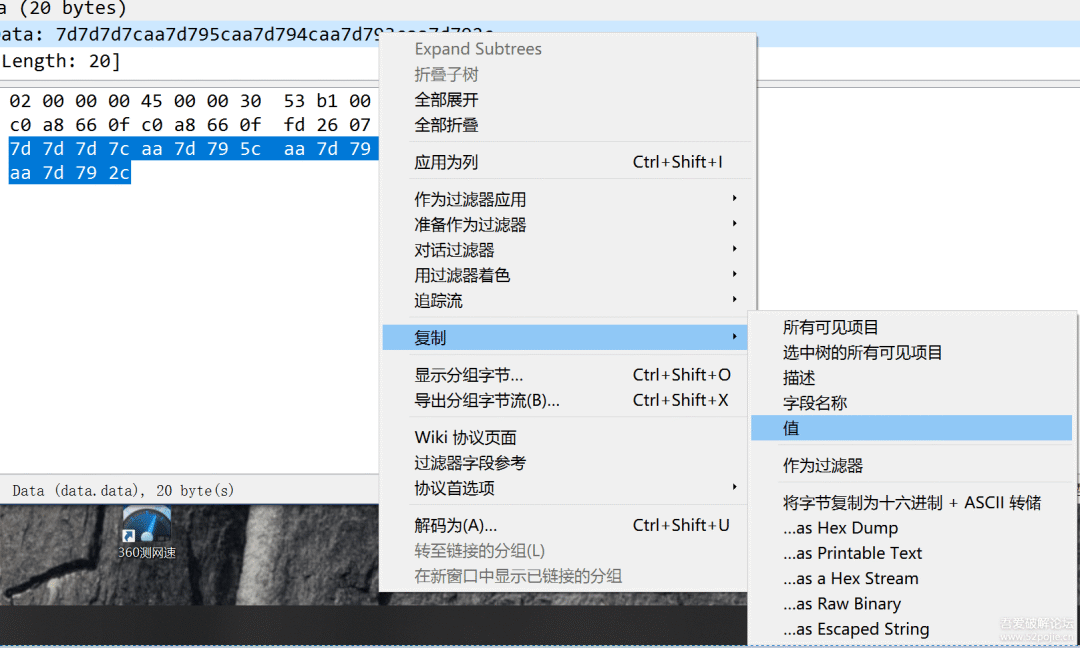Select 应用为列 in the context menu
This screenshot has width=1080, height=648.
(x=565, y=162)
